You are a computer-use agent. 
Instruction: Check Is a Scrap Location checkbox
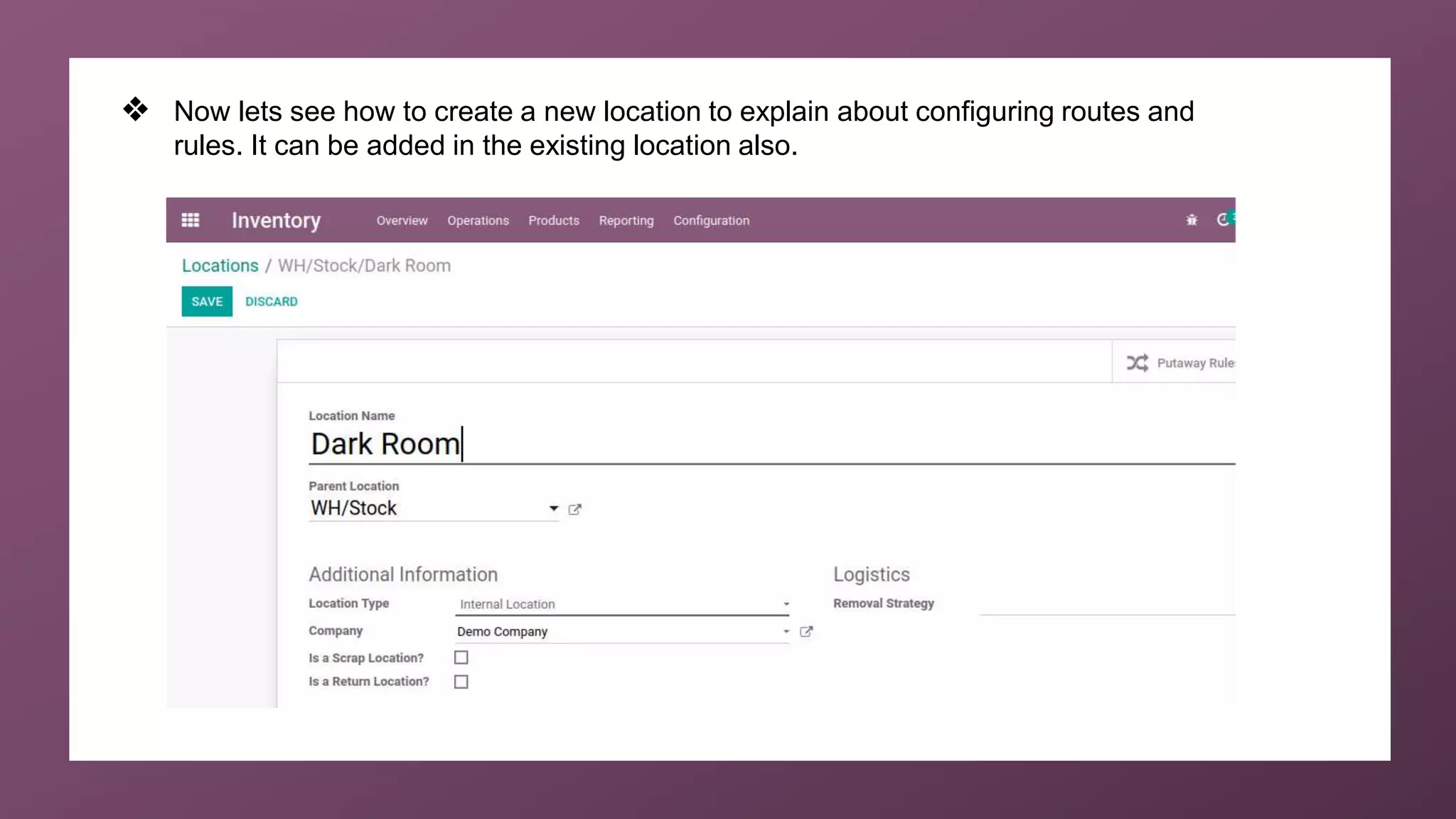(x=461, y=658)
